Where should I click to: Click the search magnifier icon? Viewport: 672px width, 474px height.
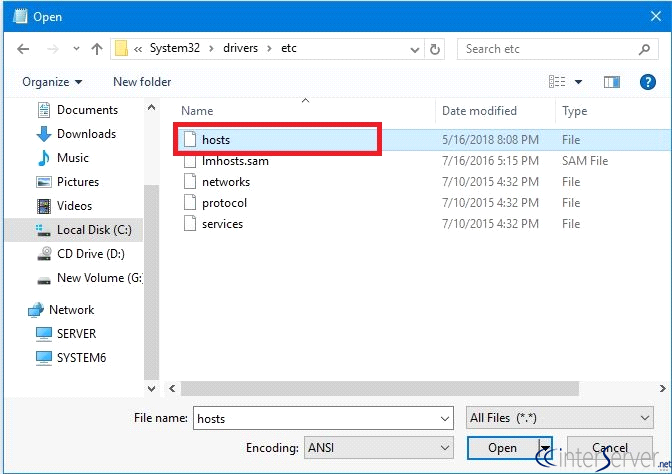pos(644,49)
